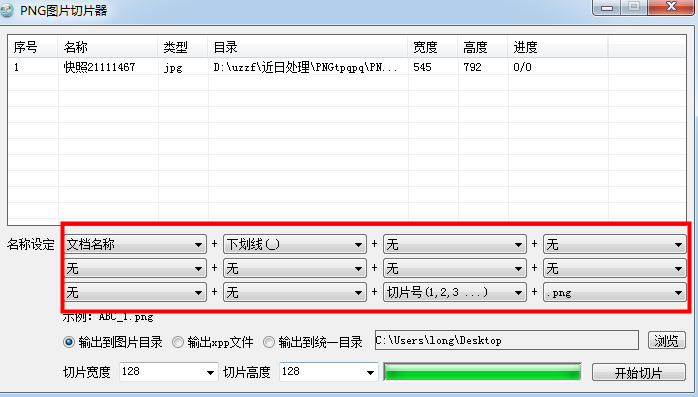Enable 输出到统一目录 radio option
The image size is (698, 397).
(x=313, y=342)
